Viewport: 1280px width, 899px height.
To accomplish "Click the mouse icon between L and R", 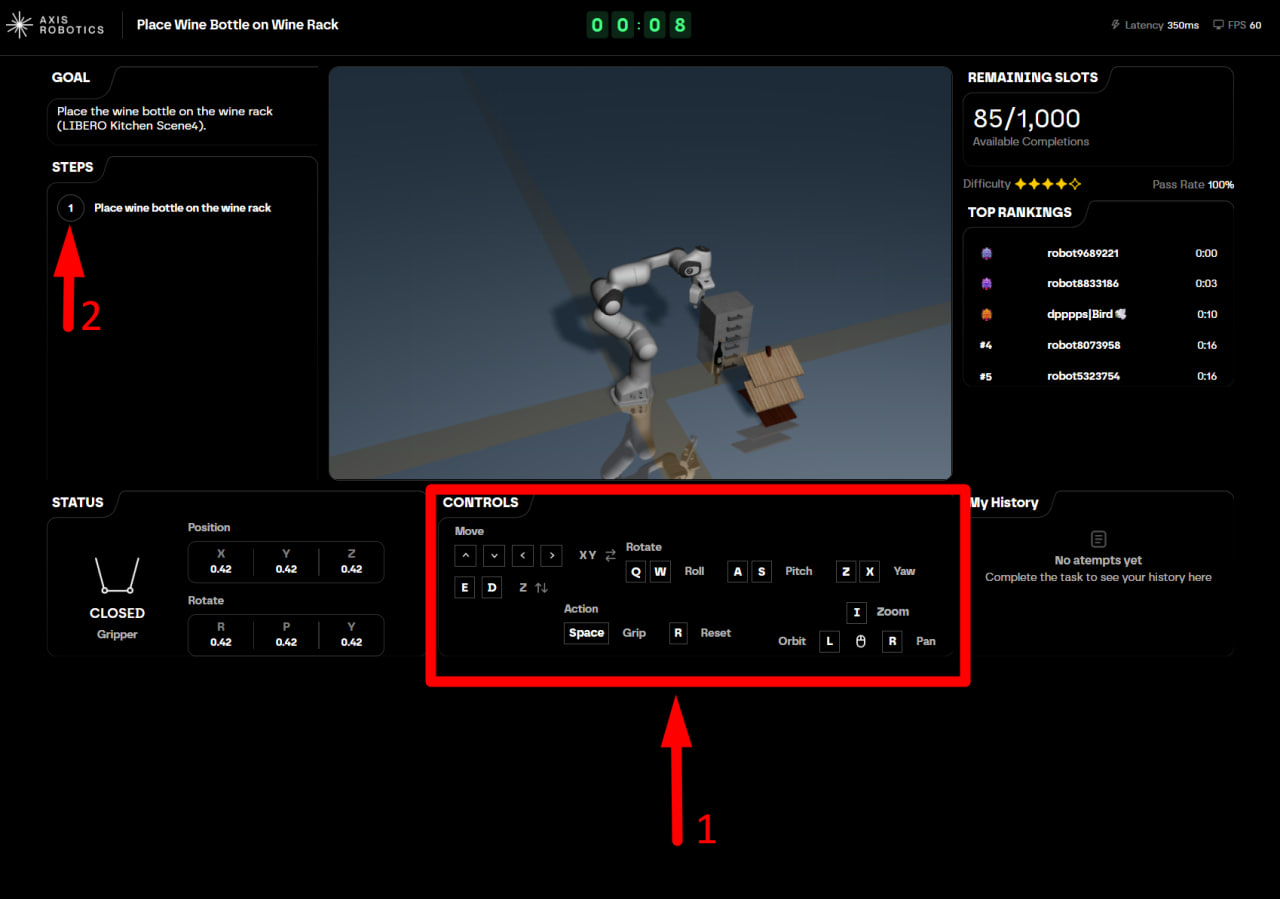I will tap(860, 642).
